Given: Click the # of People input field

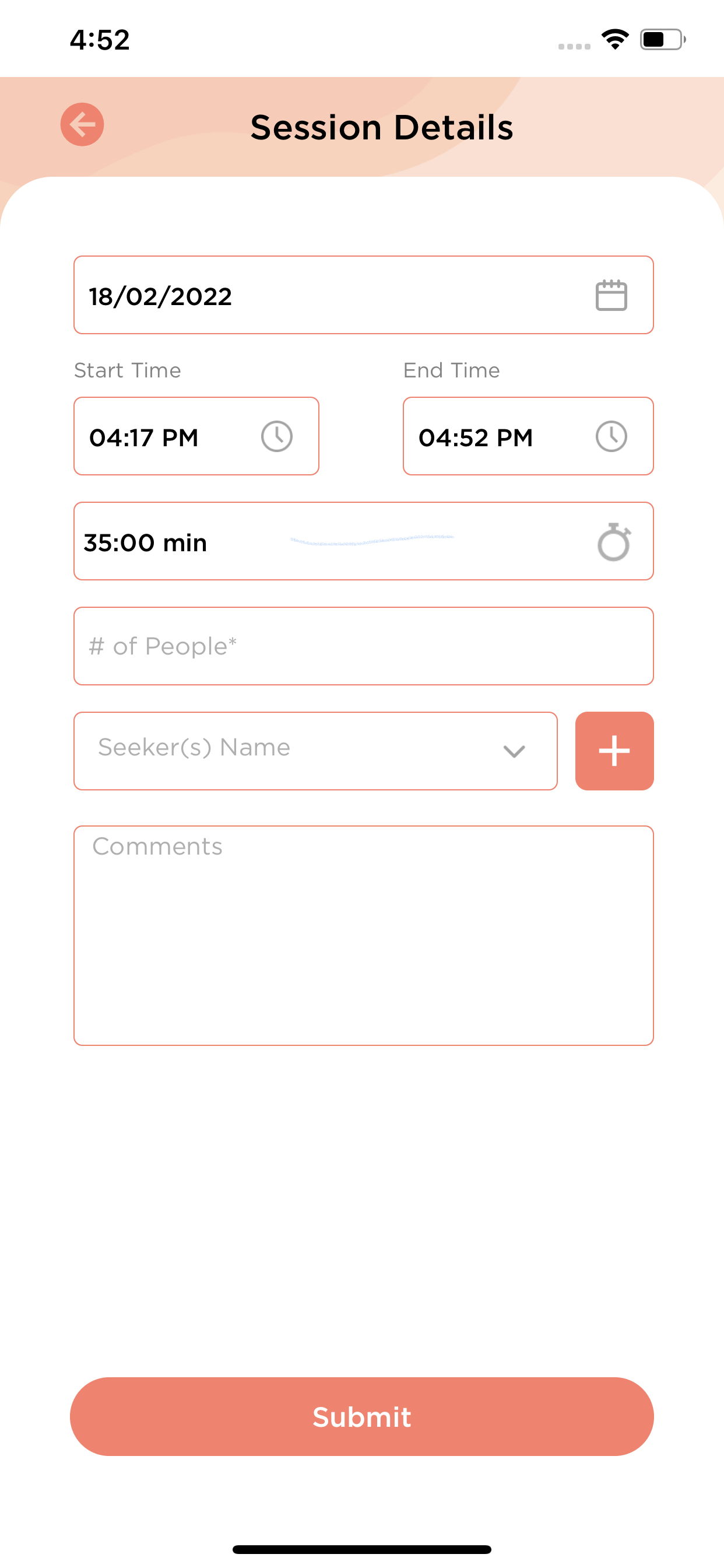Looking at the screenshot, I should tap(363, 646).
